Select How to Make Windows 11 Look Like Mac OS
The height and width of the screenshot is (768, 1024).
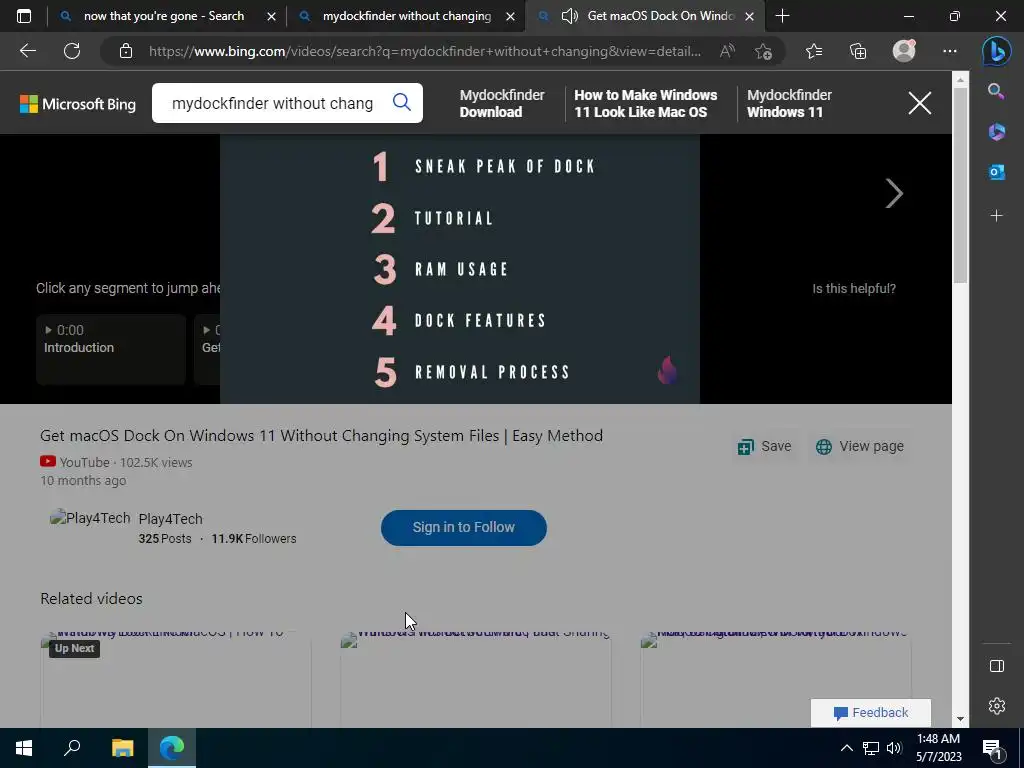pos(646,103)
